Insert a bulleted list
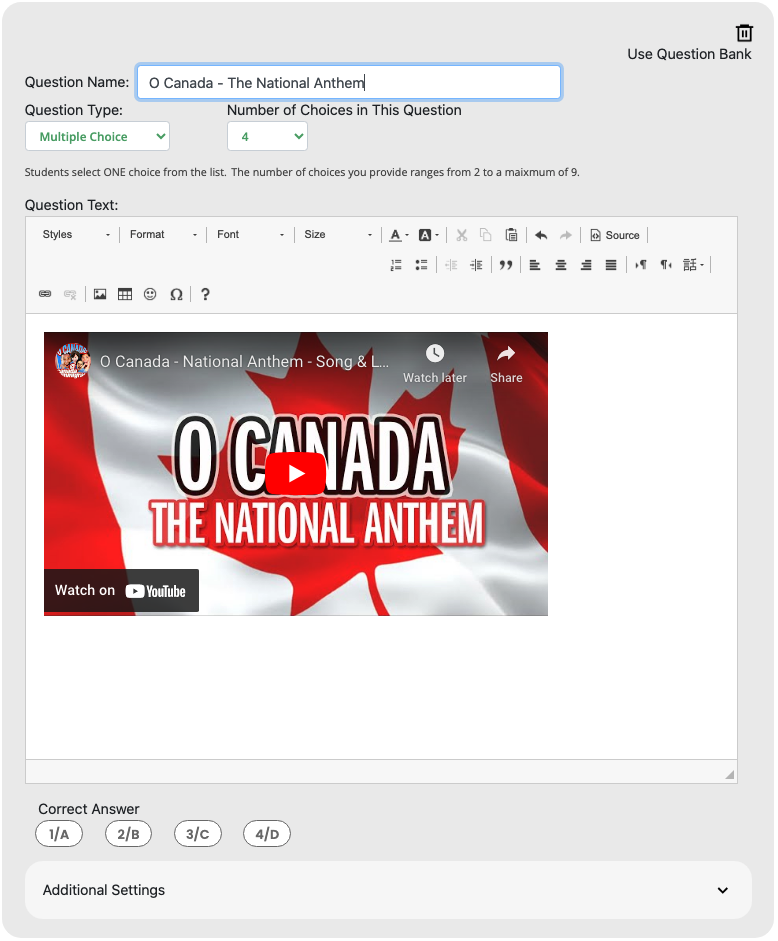This screenshot has height=941, width=778. point(421,265)
